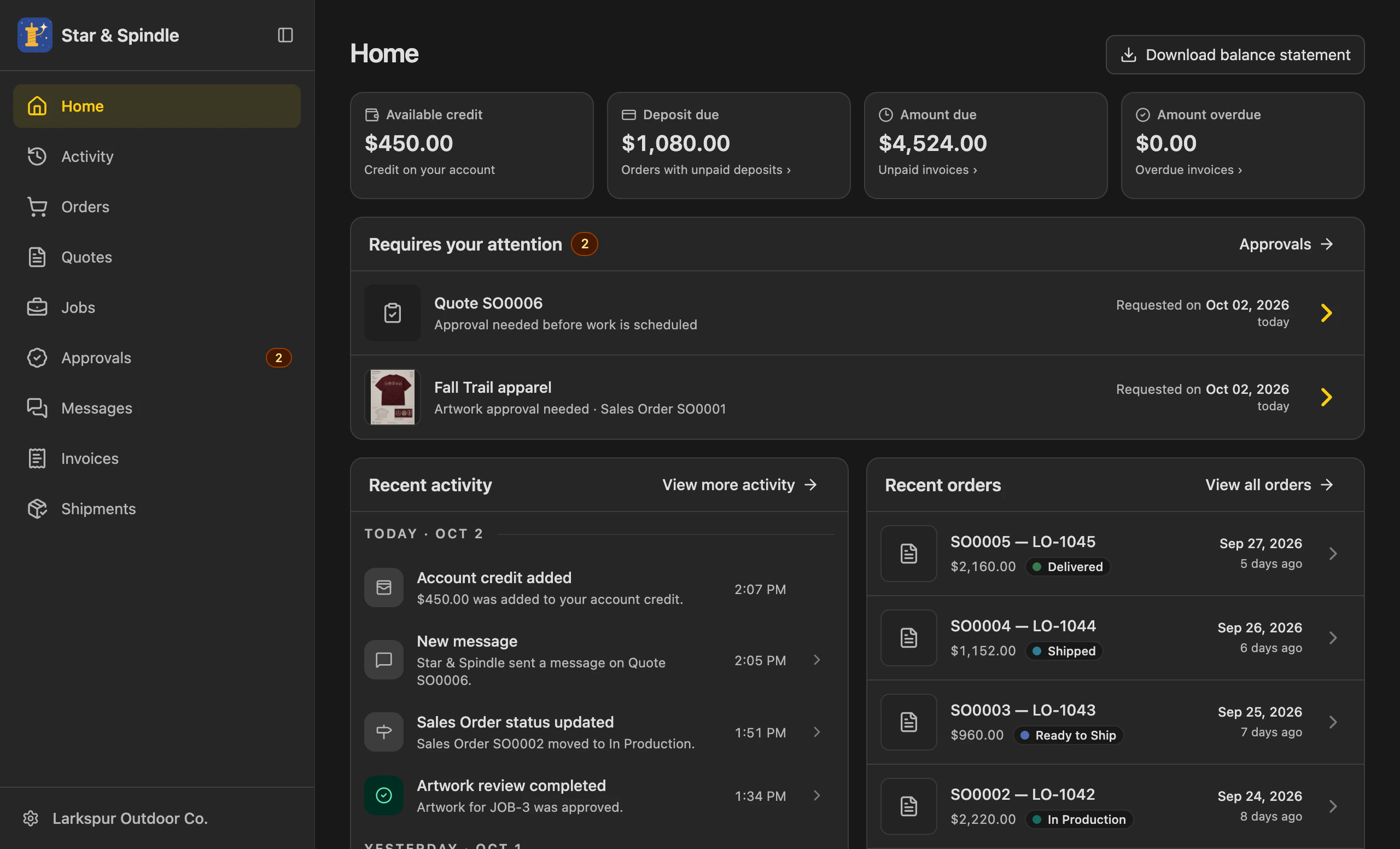Click the sidebar Approvals count badge
Screen dimensions: 1400x849
coord(278,358)
